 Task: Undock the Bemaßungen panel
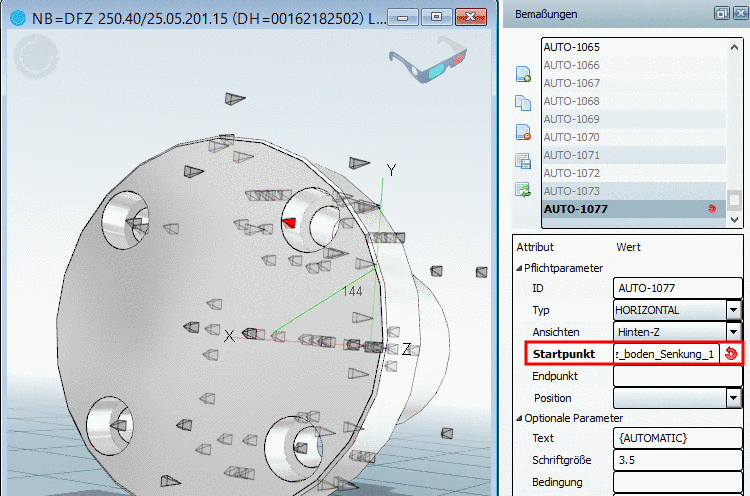click(721, 13)
